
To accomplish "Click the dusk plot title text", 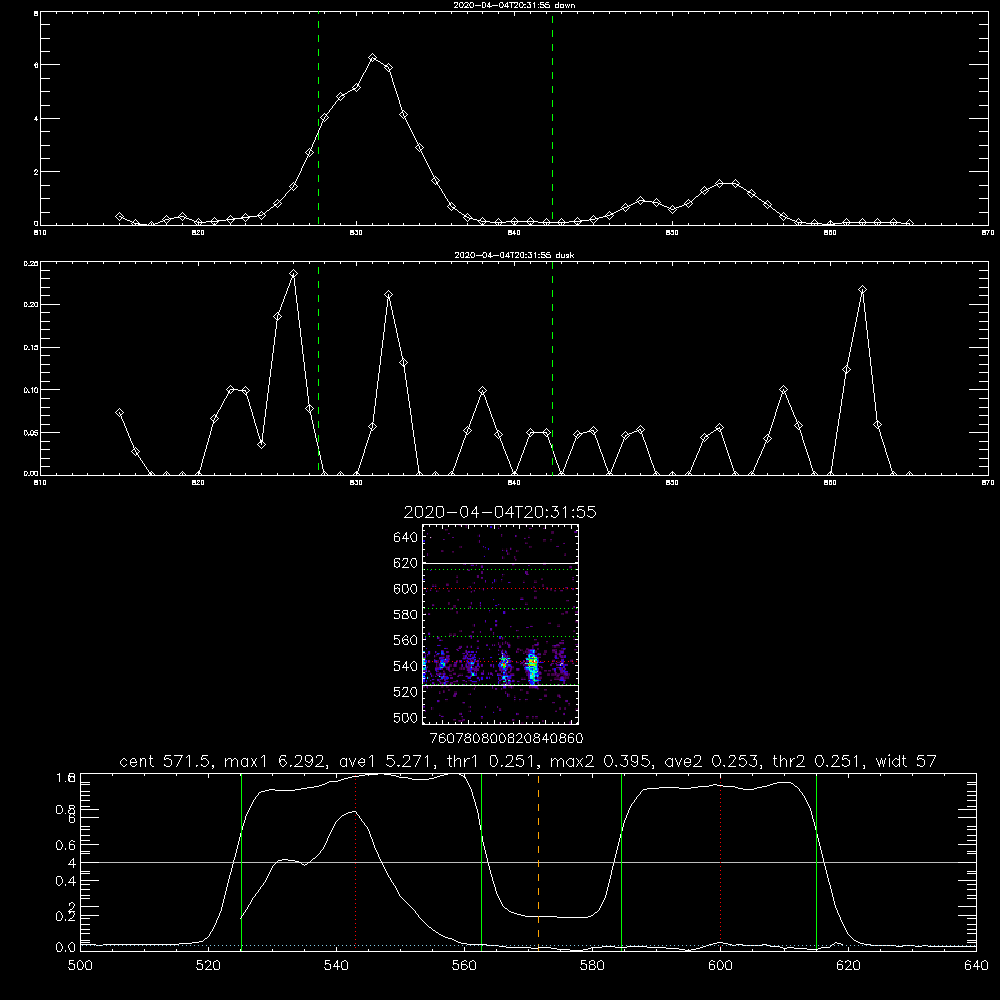I will 514,255.
